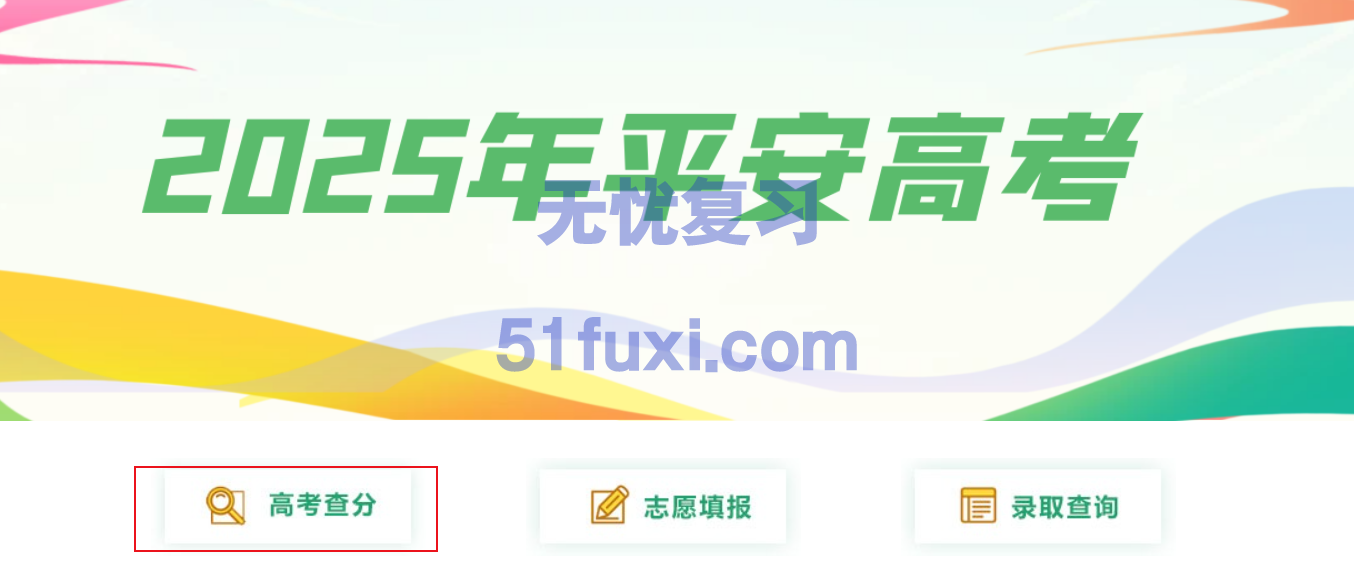Screen dimensions: 1354x569
Task: Click the 无忧复习 watermark text
Action: pos(679,214)
